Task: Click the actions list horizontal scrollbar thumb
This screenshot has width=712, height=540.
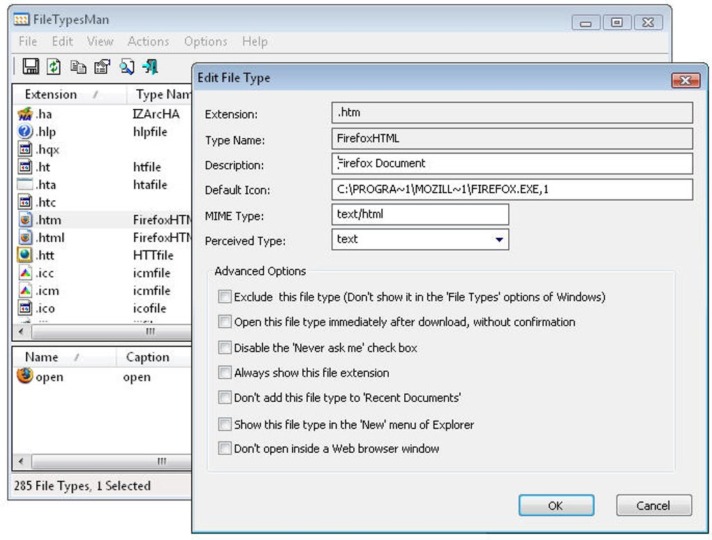Action: pos(111,461)
